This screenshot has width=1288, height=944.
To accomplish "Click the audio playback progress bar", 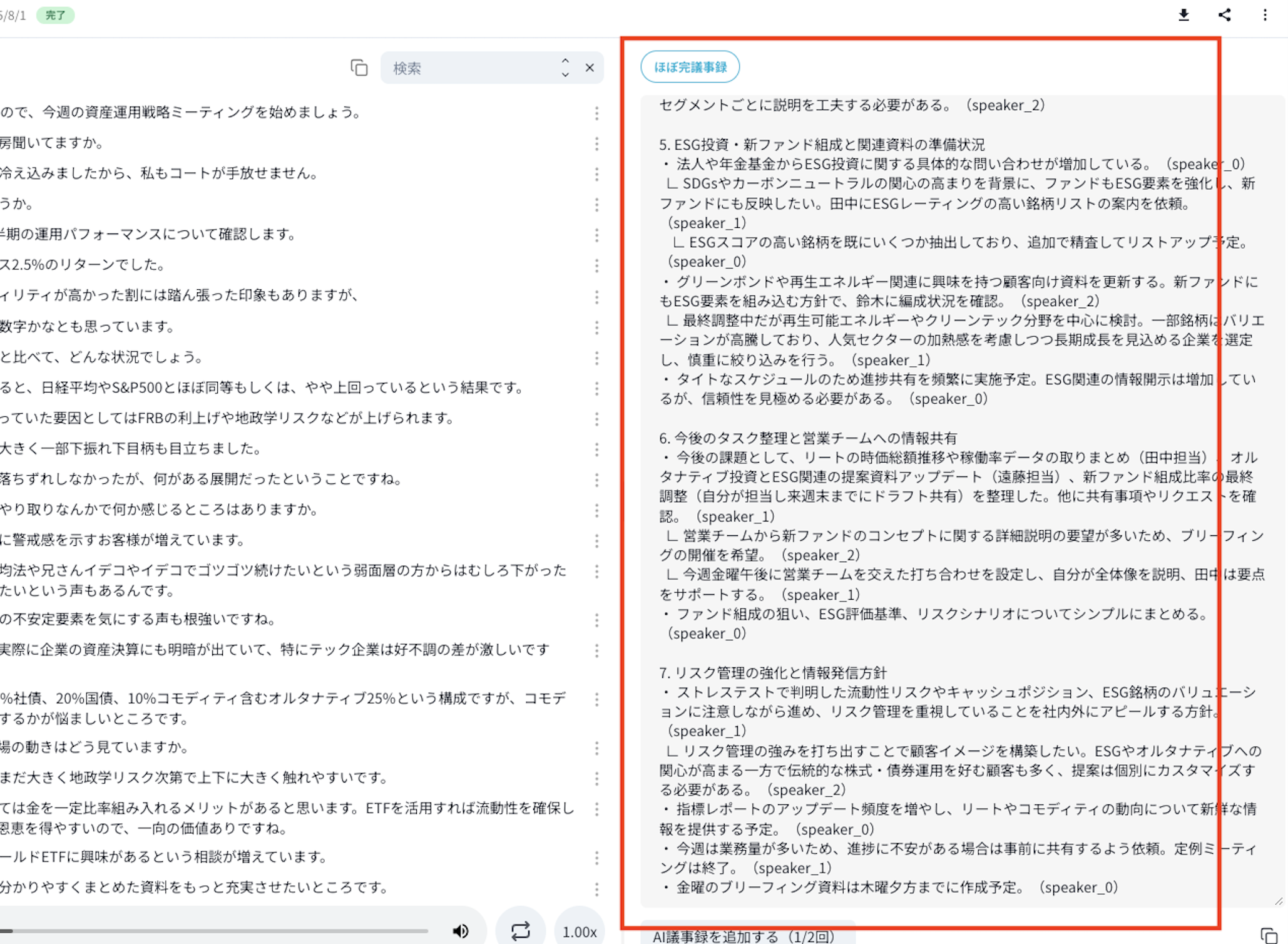I will point(213,931).
